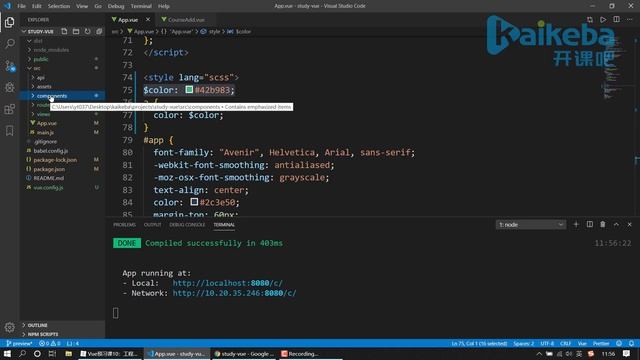The image size is (640, 360).
Task: Switch to the PROBLEMS panel tab
Action: pyautogui.click(x=124, y=224)
